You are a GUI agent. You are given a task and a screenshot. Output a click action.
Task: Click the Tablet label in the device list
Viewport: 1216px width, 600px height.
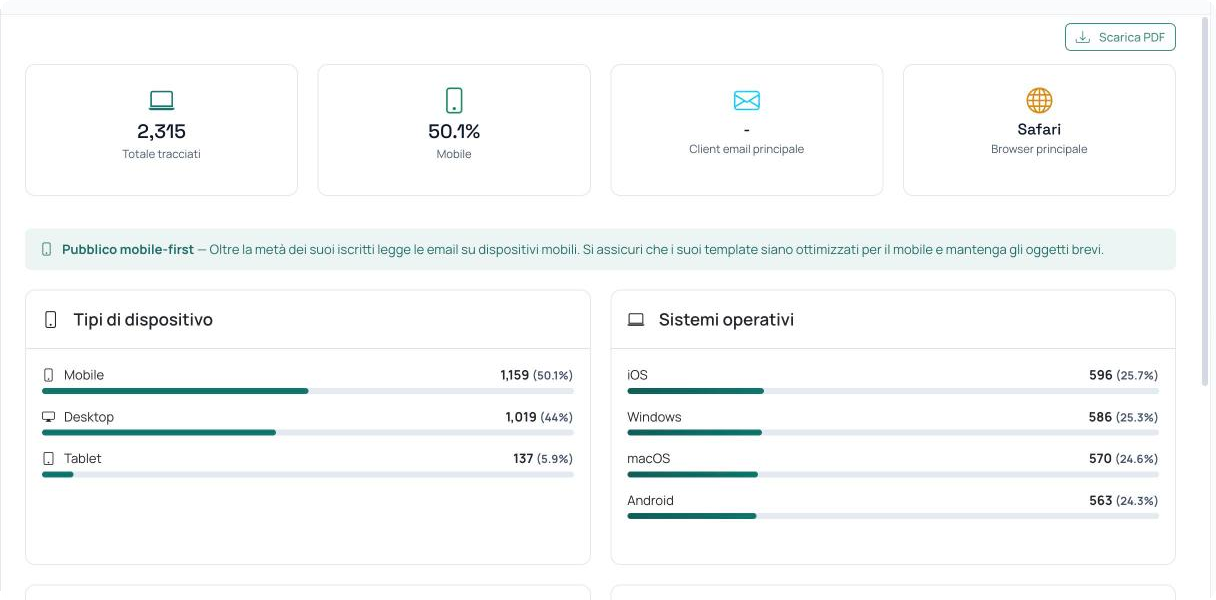tap(83, 458)
